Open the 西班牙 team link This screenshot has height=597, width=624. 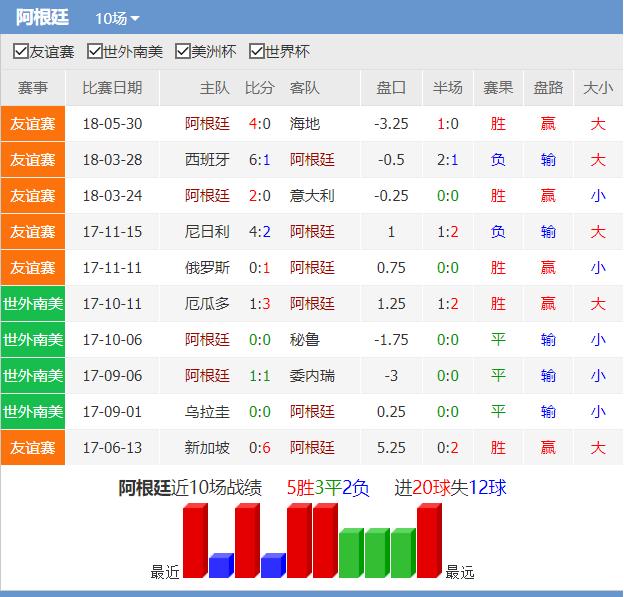coord(207,160)
